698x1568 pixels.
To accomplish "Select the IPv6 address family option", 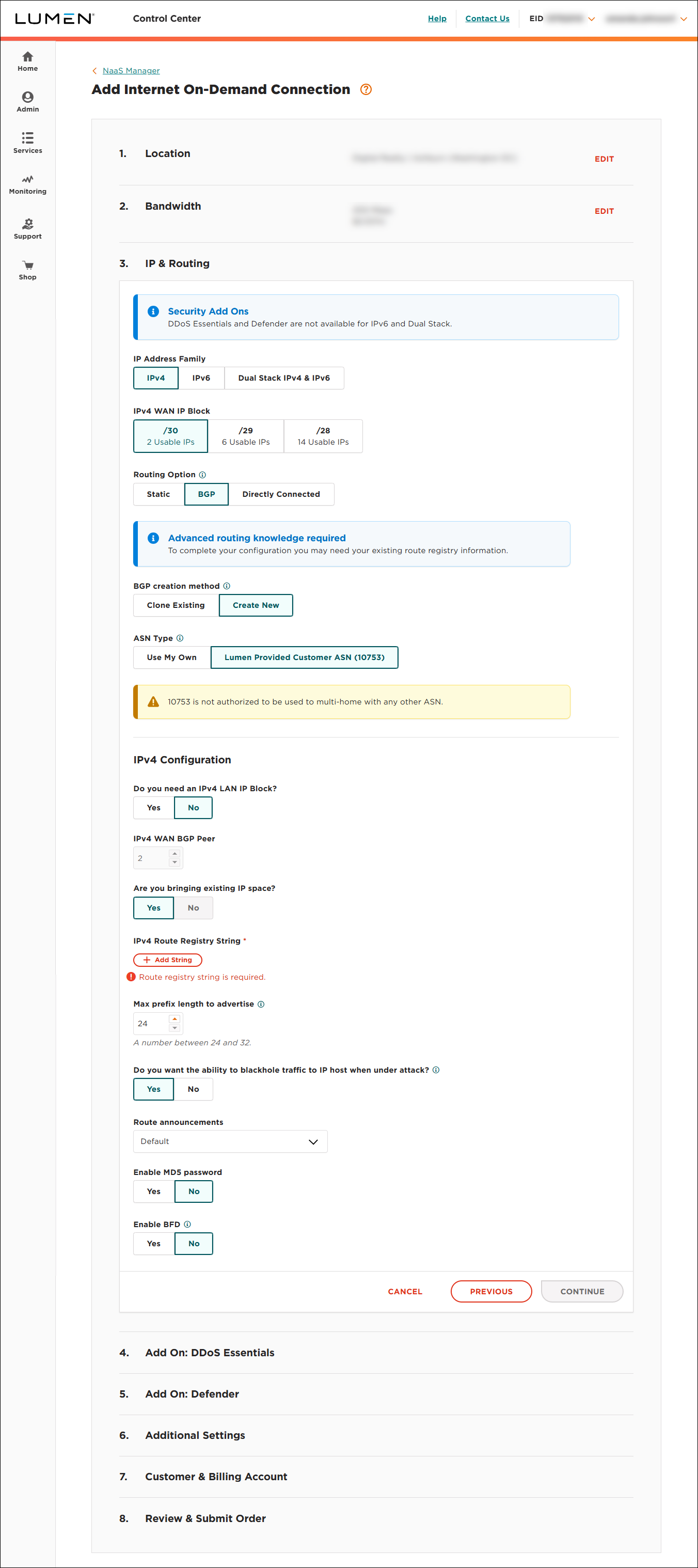I will click(x=201, y=378).
